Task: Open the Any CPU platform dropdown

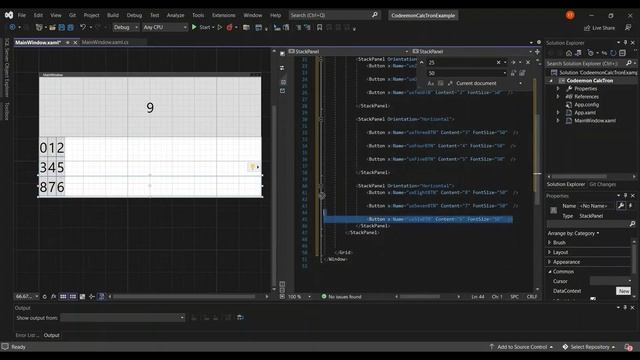Action: pyautogui.click(x=165, y=27)
